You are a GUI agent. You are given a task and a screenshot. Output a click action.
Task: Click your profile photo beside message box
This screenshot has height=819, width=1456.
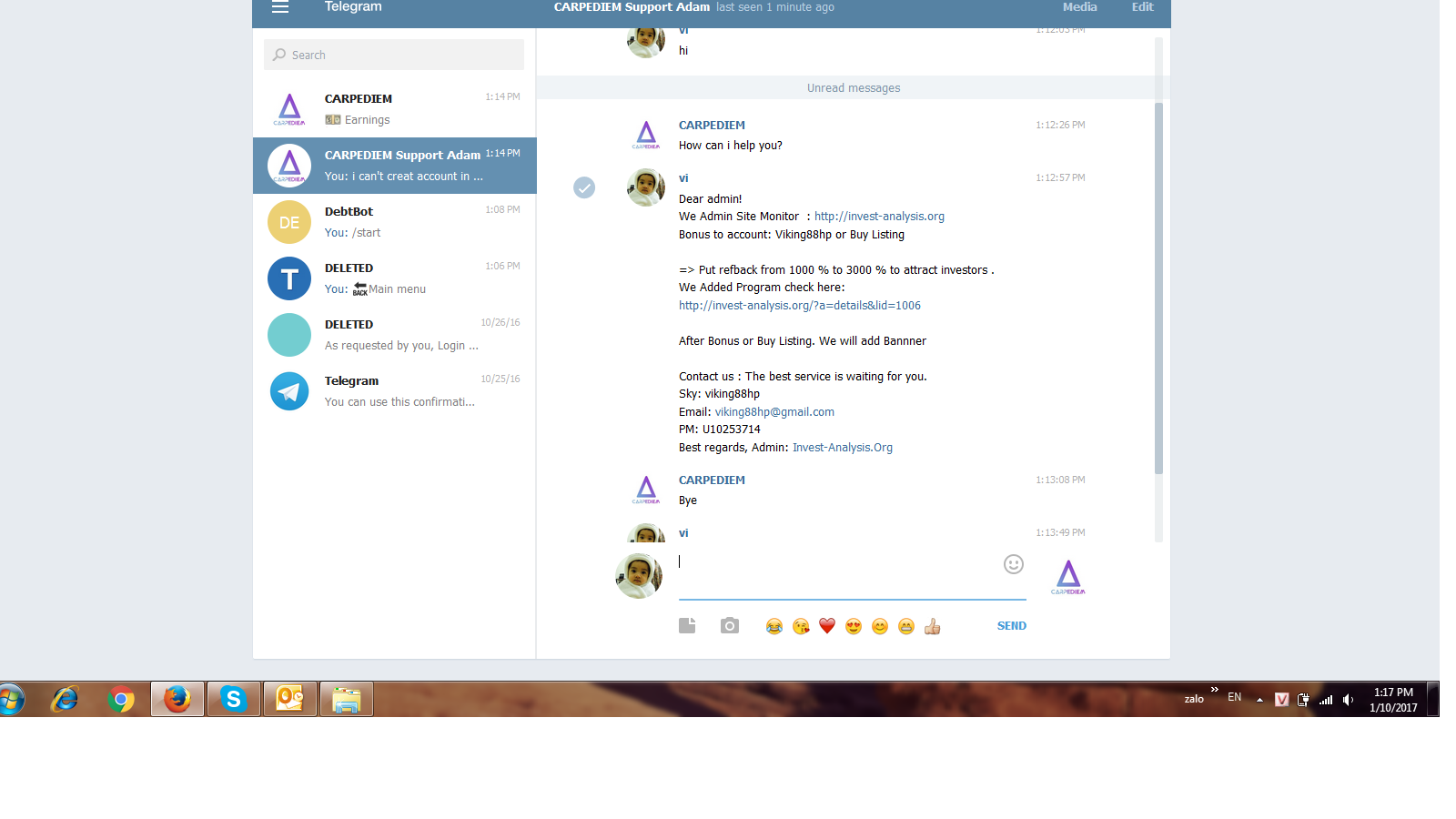tap(639, 576)
